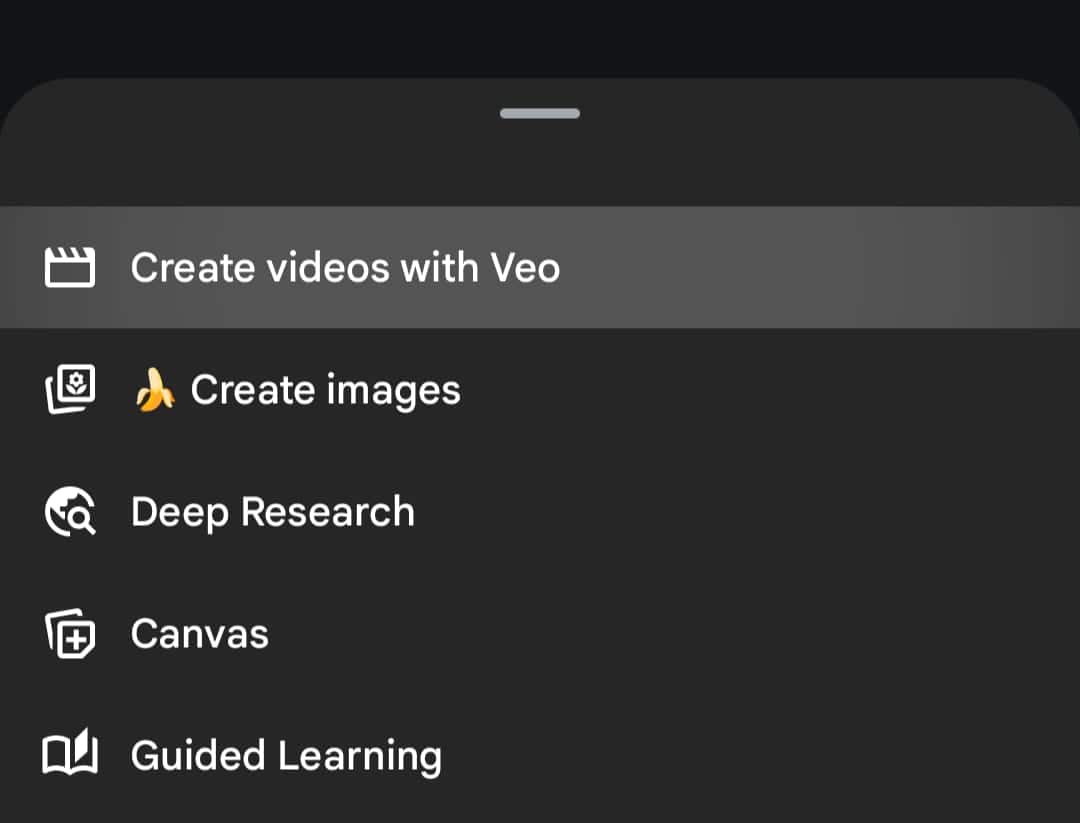Select the globe-and-magnifier Deep Research icon
The width and height of the screenshot is (1080, 823).
click(69, 511)
